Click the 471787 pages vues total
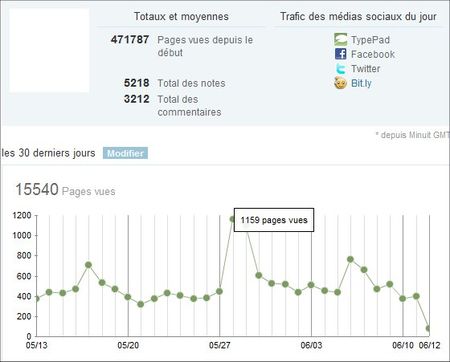 130,40
